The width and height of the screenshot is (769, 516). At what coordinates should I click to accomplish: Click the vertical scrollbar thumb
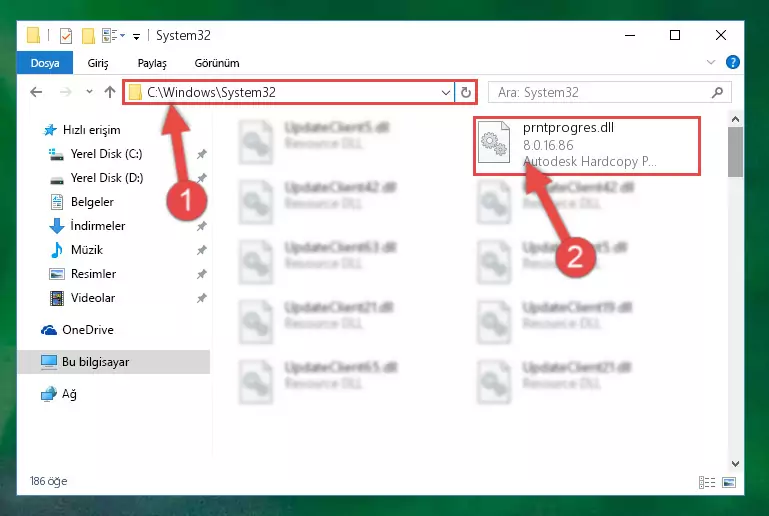point(735,152)
